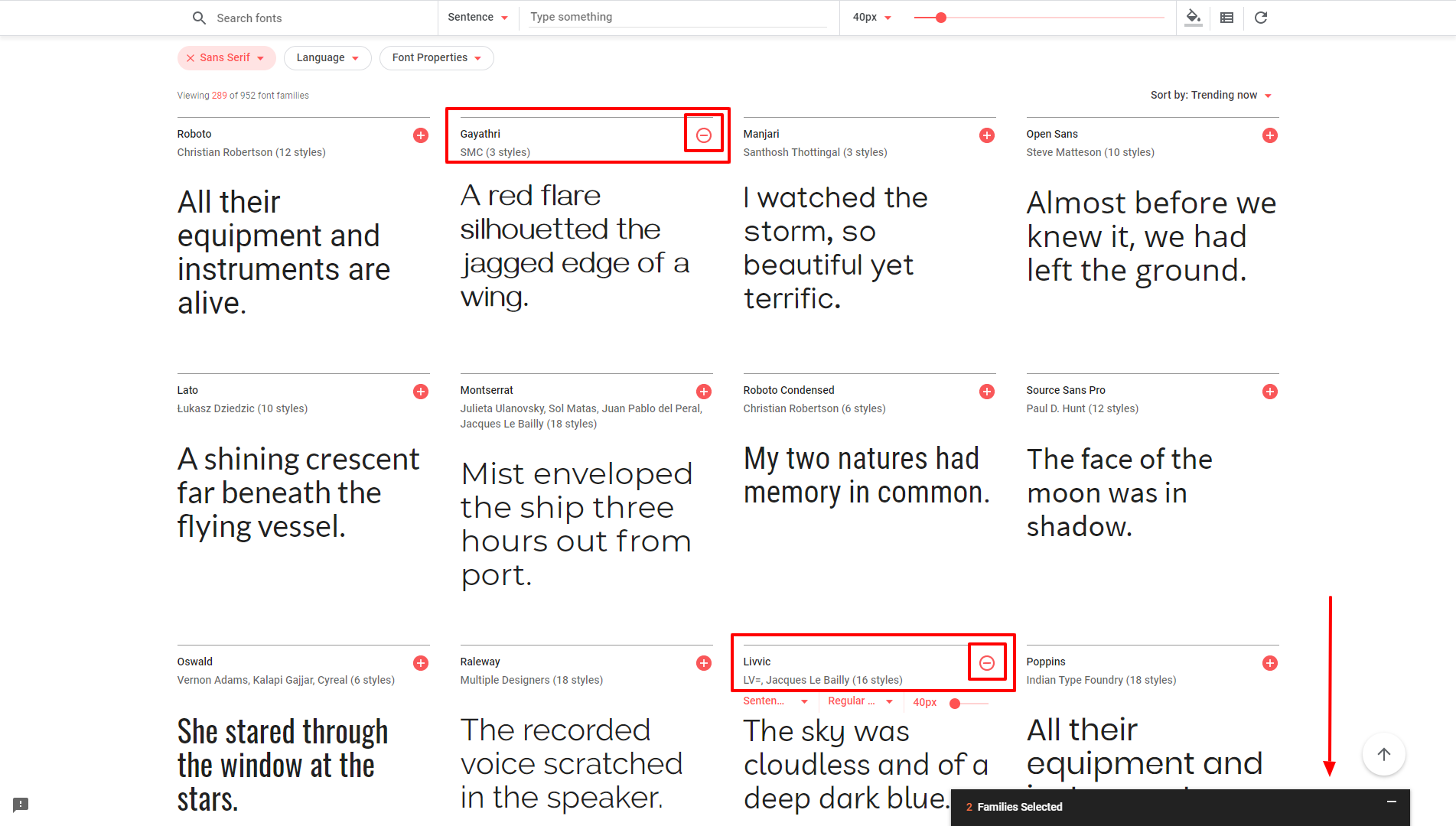Viewport: 1456px width, 826px height.
Task: Open the Montserrat font family page
Action: [x=487, y=390]
